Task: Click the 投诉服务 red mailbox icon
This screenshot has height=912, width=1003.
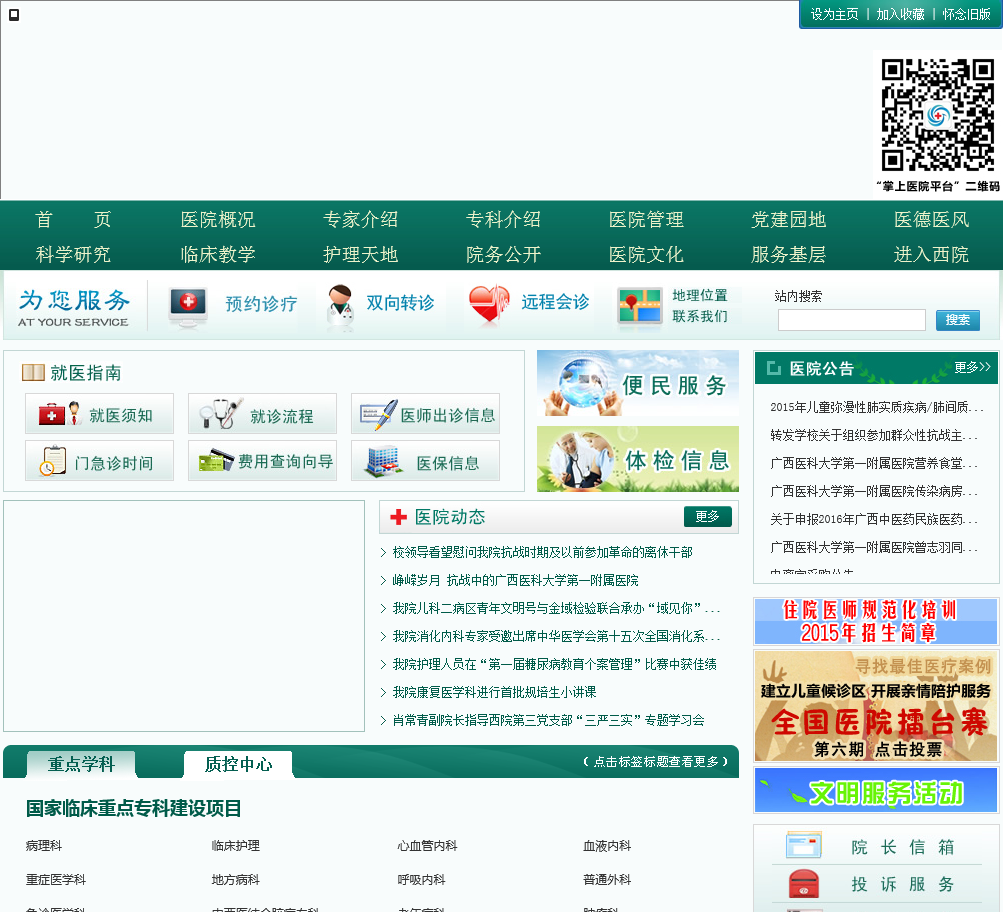Action: click(x=803, y=884)
